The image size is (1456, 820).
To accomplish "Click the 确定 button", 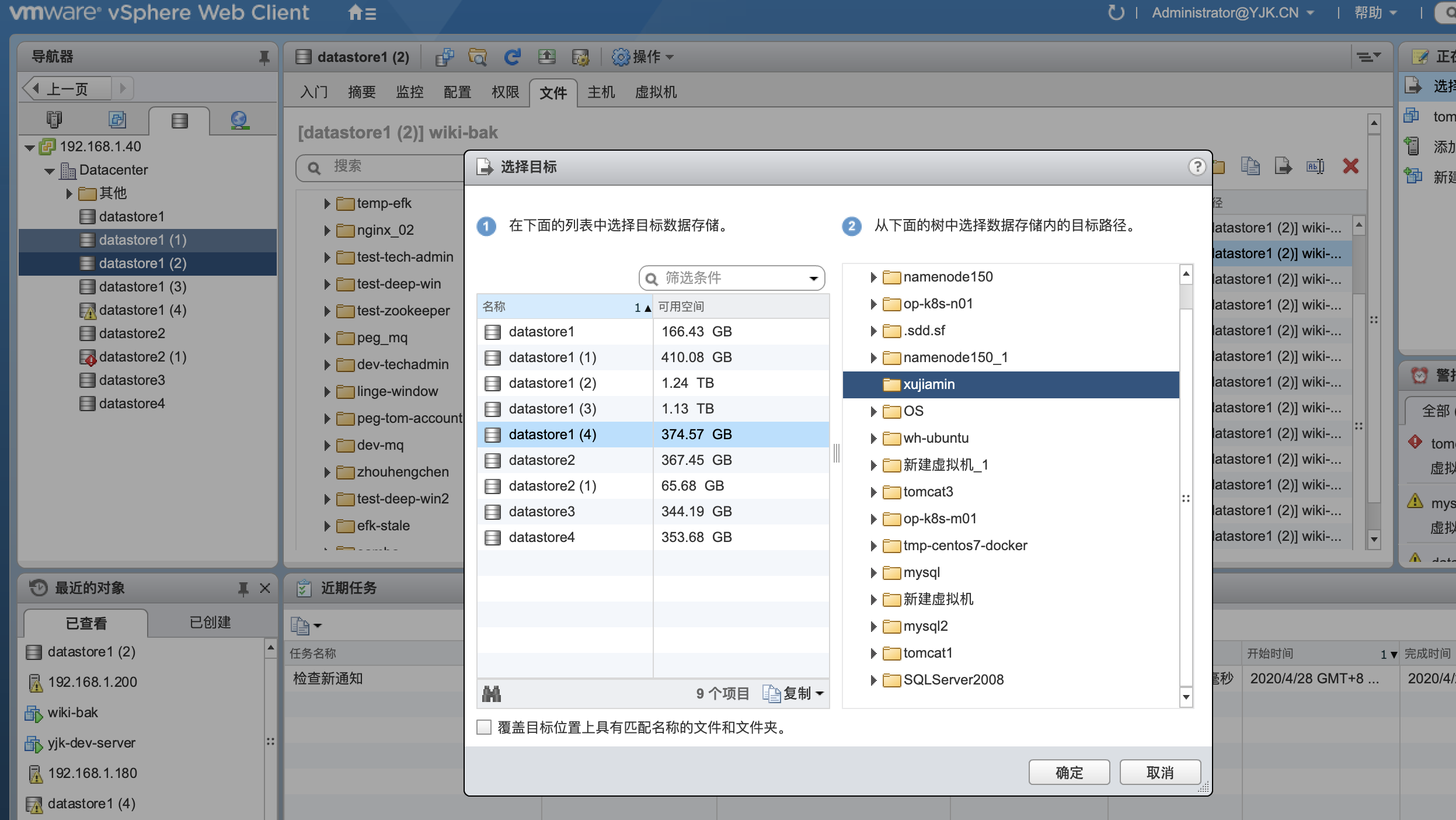I will click(x=1068, y=773).
